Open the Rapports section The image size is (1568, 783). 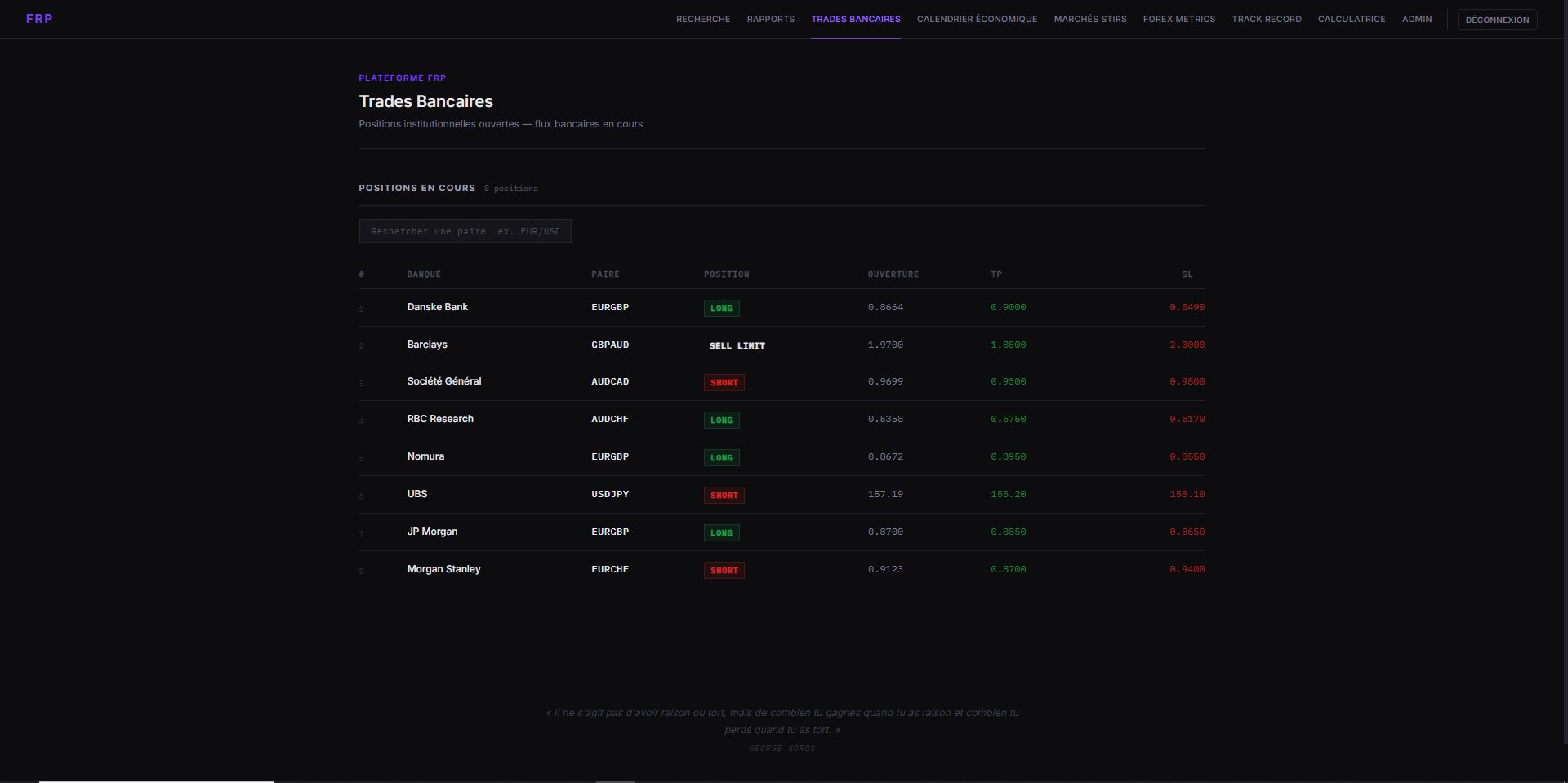(x=770, y=19)
